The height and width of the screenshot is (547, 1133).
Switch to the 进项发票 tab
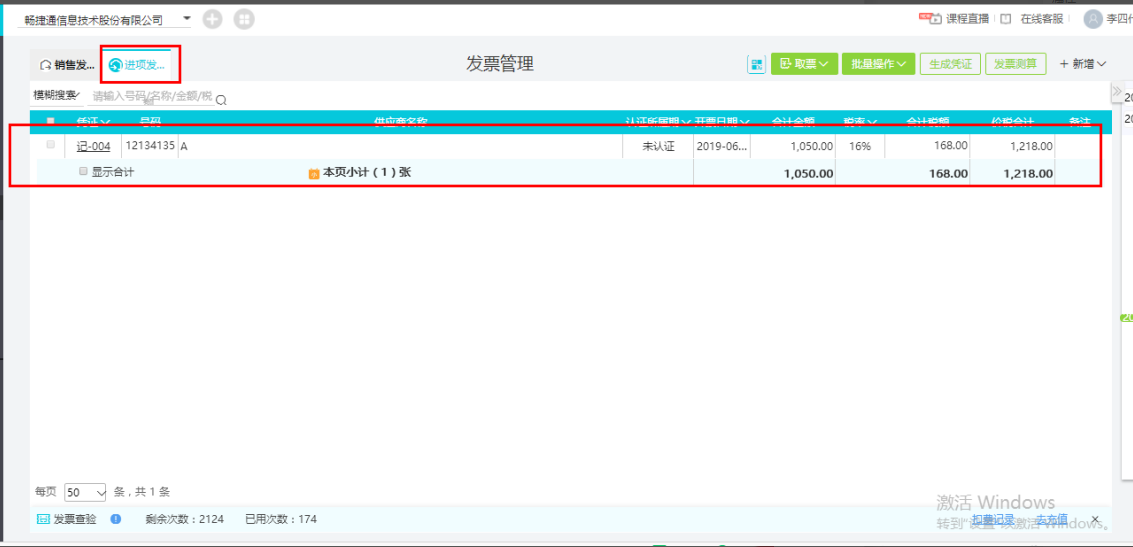(x=137, y=65)
